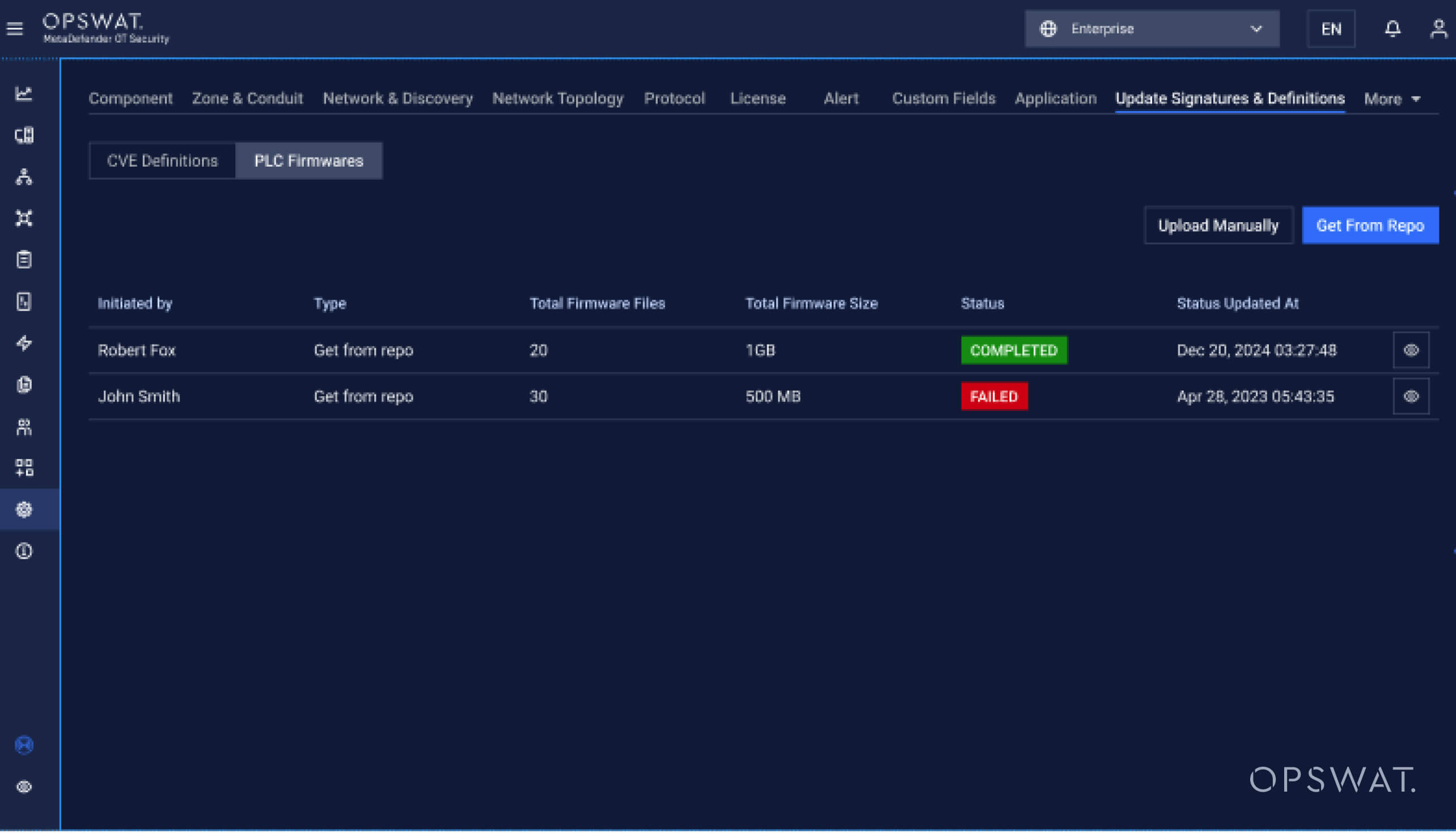The height and width of the screenshot is (833, 1456).
Task: Select the lightning bolt sidebar icon
Action: point(24,343)
